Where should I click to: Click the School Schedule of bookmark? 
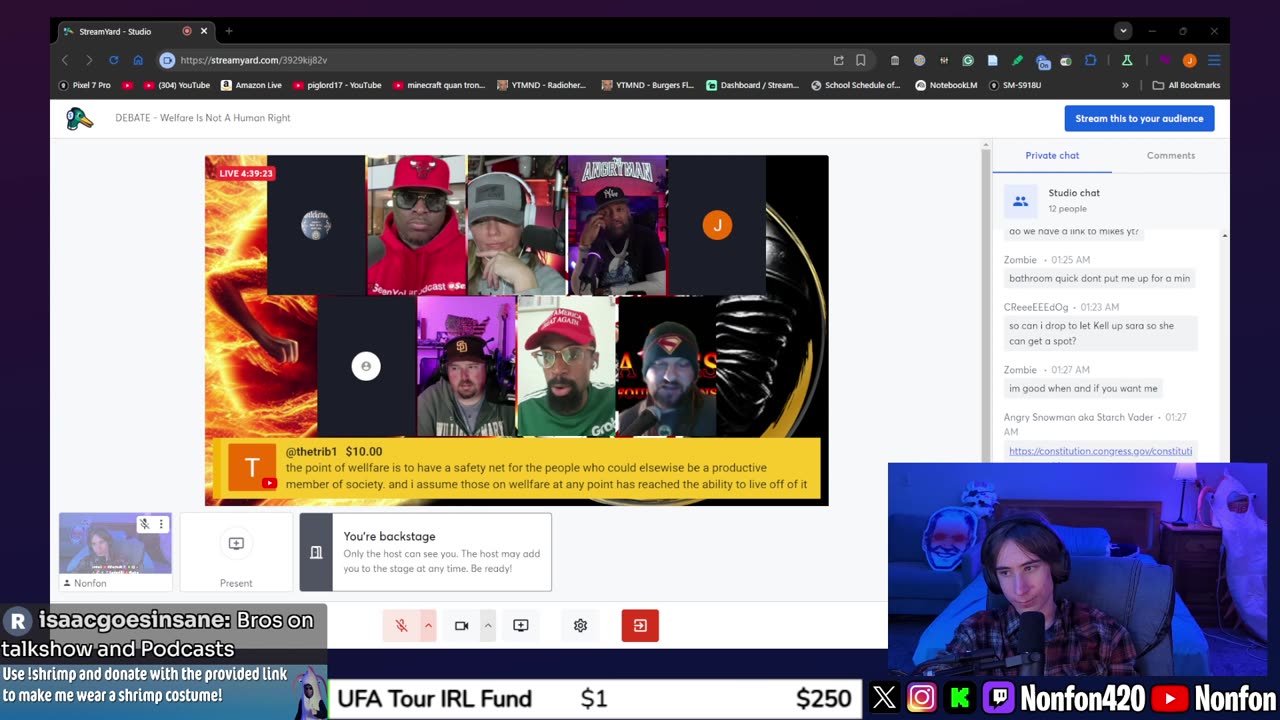click(856, 85)
